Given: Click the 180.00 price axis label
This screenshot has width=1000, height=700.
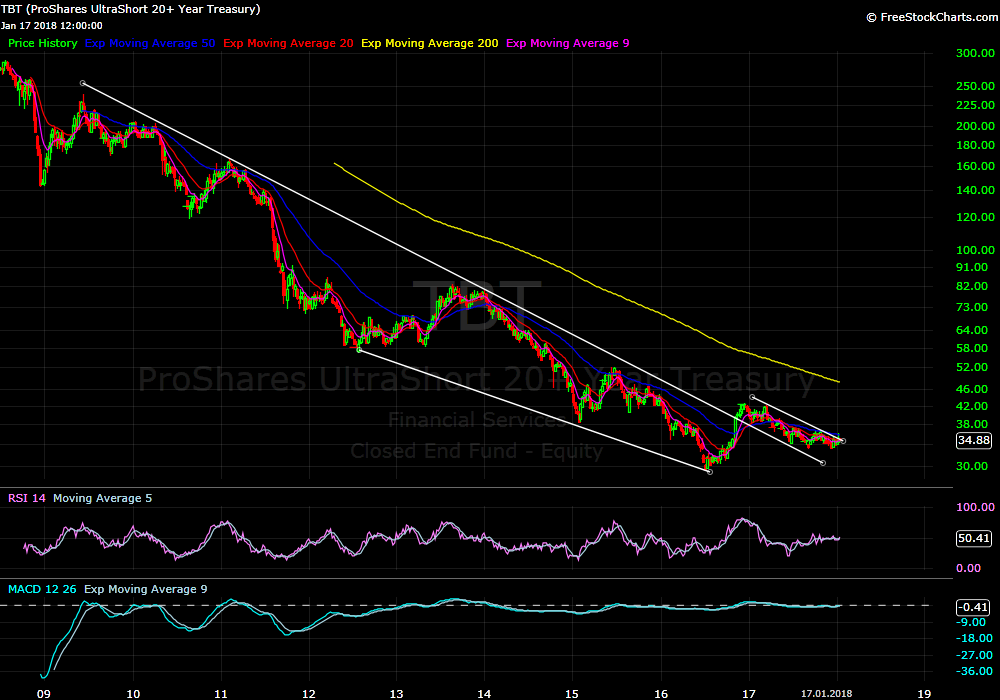Looking at the screenshot, I should click(x=975, y=145).
